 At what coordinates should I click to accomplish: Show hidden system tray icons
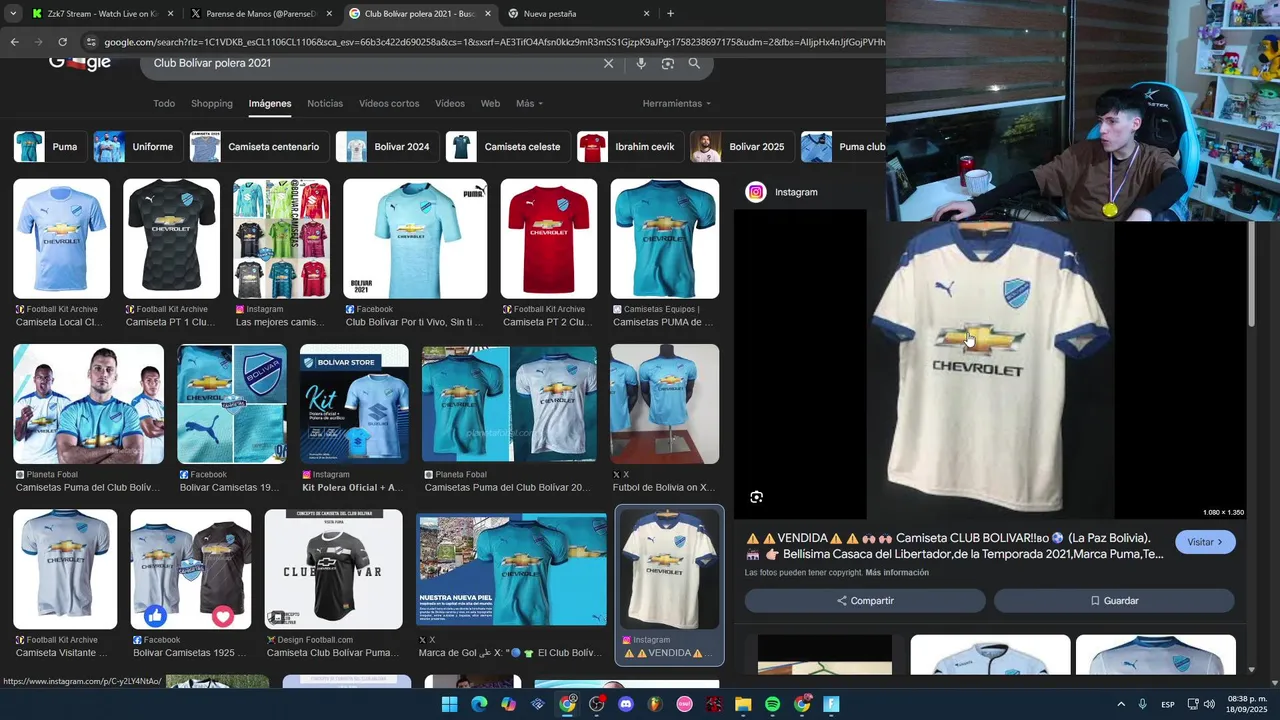pos(1120,704)
